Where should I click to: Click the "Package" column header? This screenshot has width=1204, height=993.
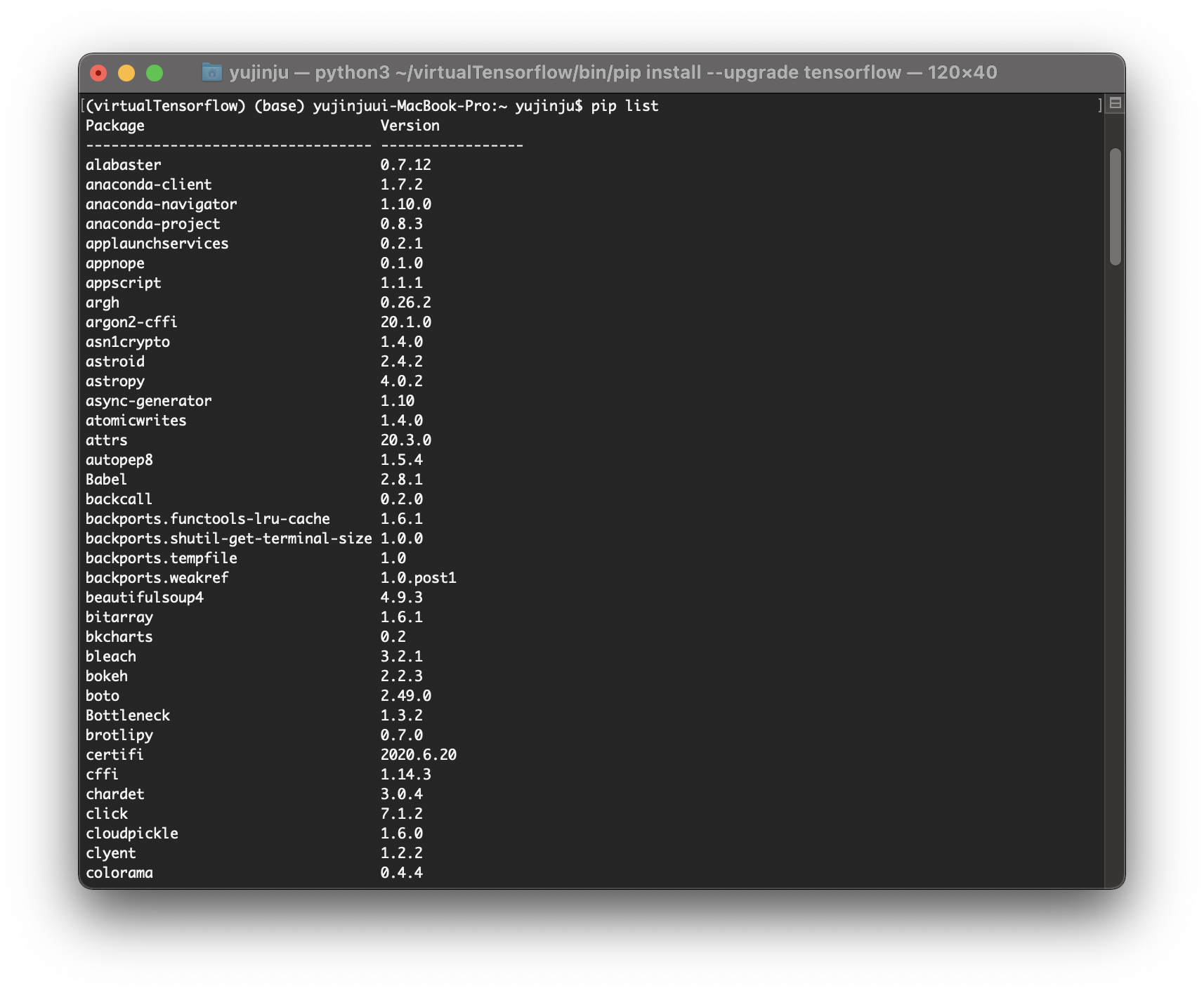tap(114, 125)
